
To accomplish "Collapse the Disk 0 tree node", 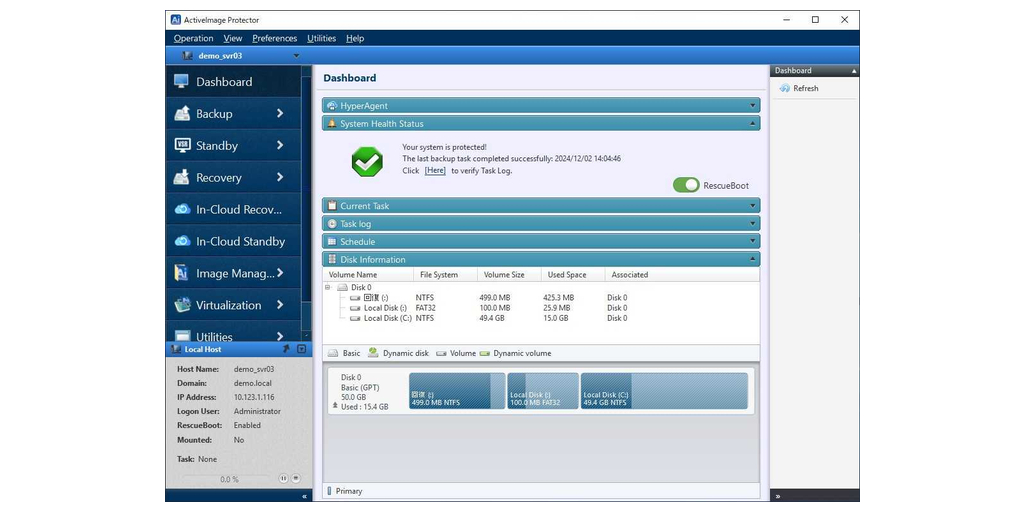I will pos(328,287).
